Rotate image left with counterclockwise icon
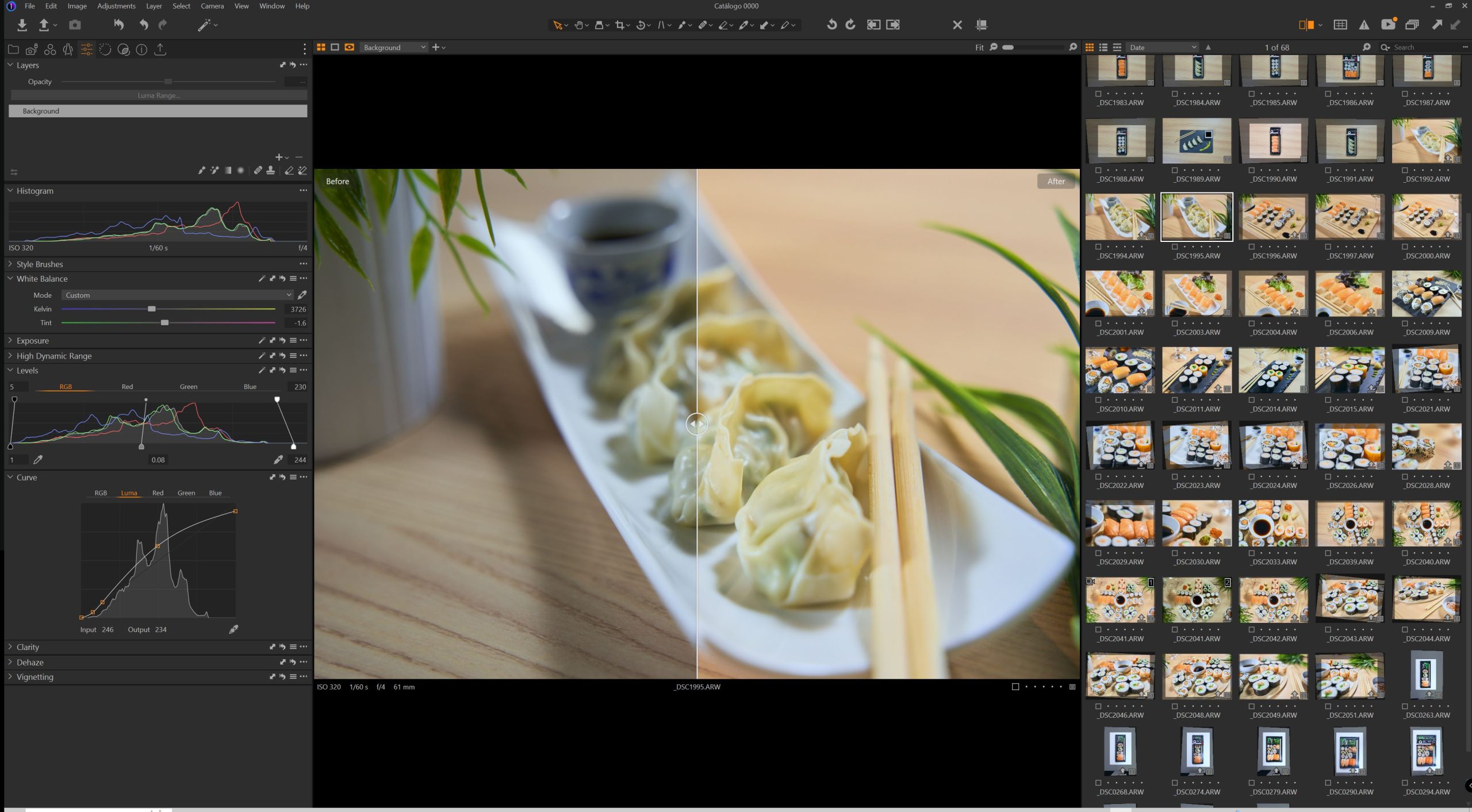Image resolution: width=1472 pixels, height=812 pixels. pos(831,25)
